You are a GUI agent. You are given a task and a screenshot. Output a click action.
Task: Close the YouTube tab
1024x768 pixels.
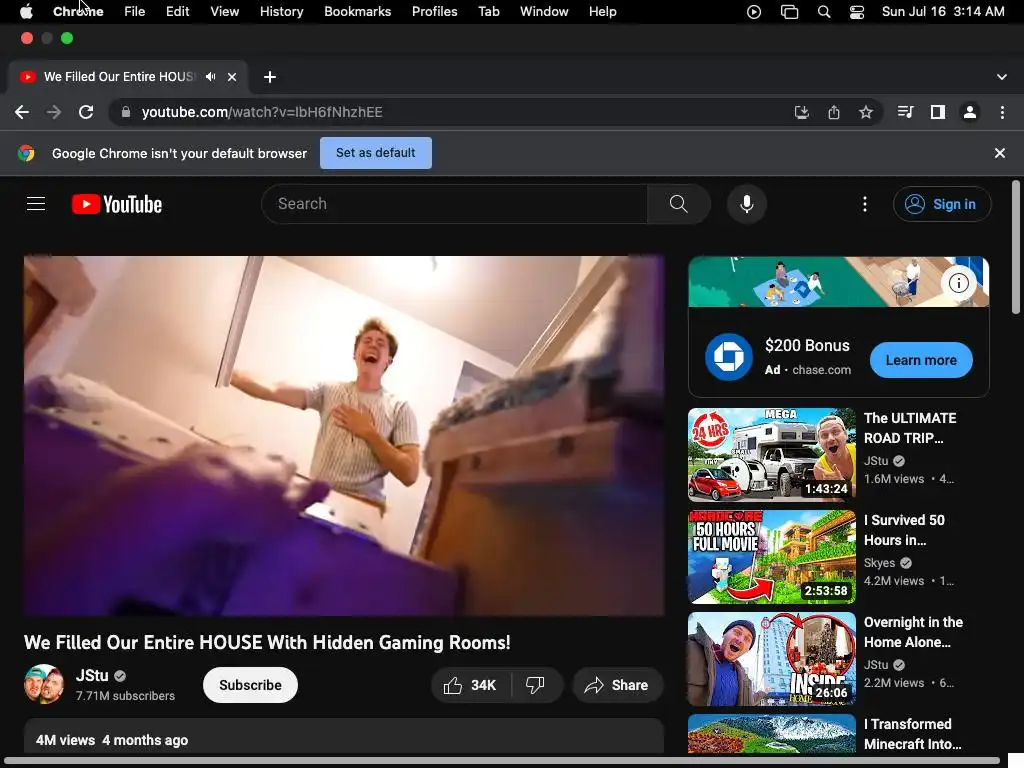click(x=232, y=77)
